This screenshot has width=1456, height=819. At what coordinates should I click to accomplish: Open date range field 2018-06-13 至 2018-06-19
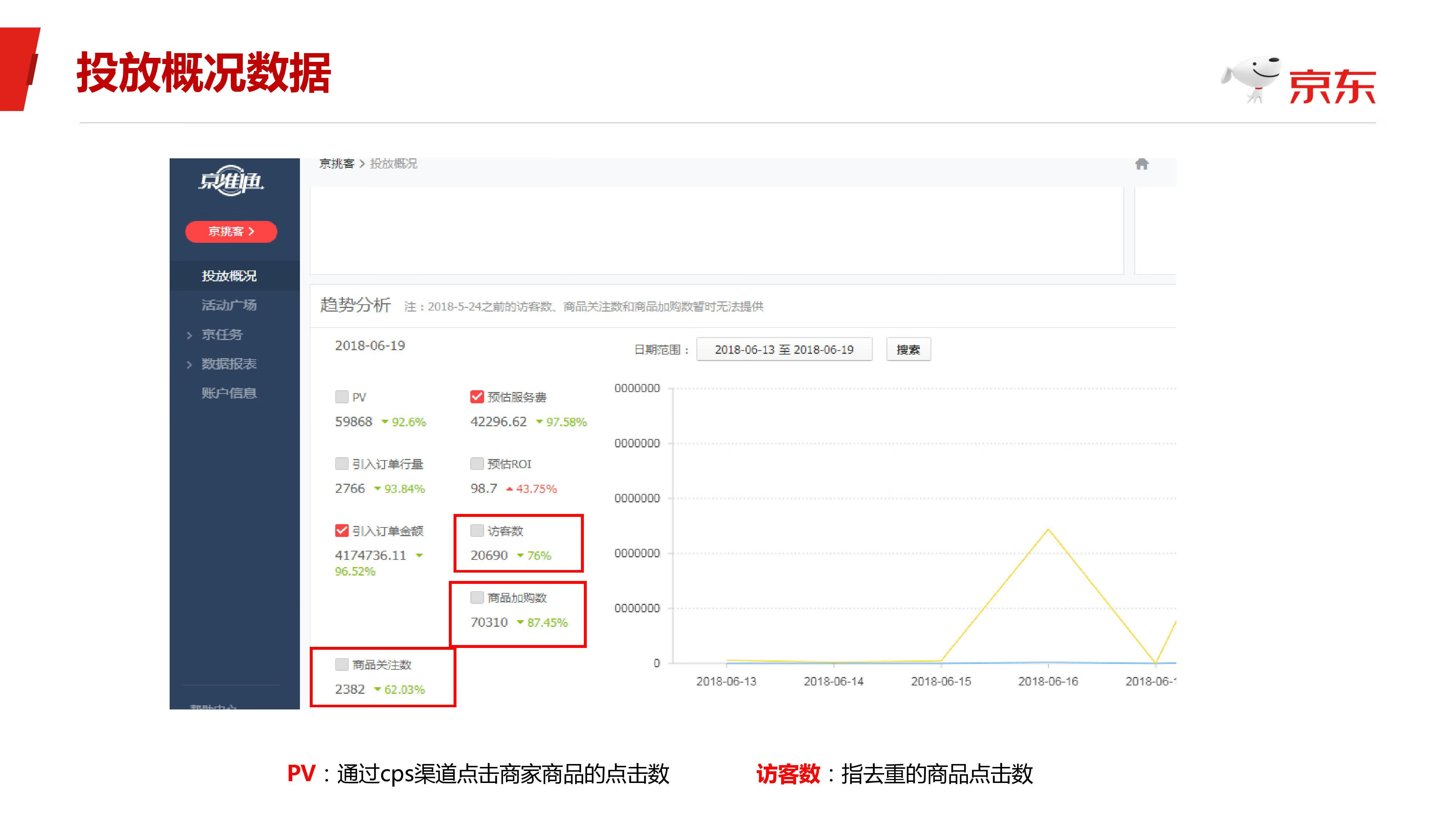click(x=784, y=349)
